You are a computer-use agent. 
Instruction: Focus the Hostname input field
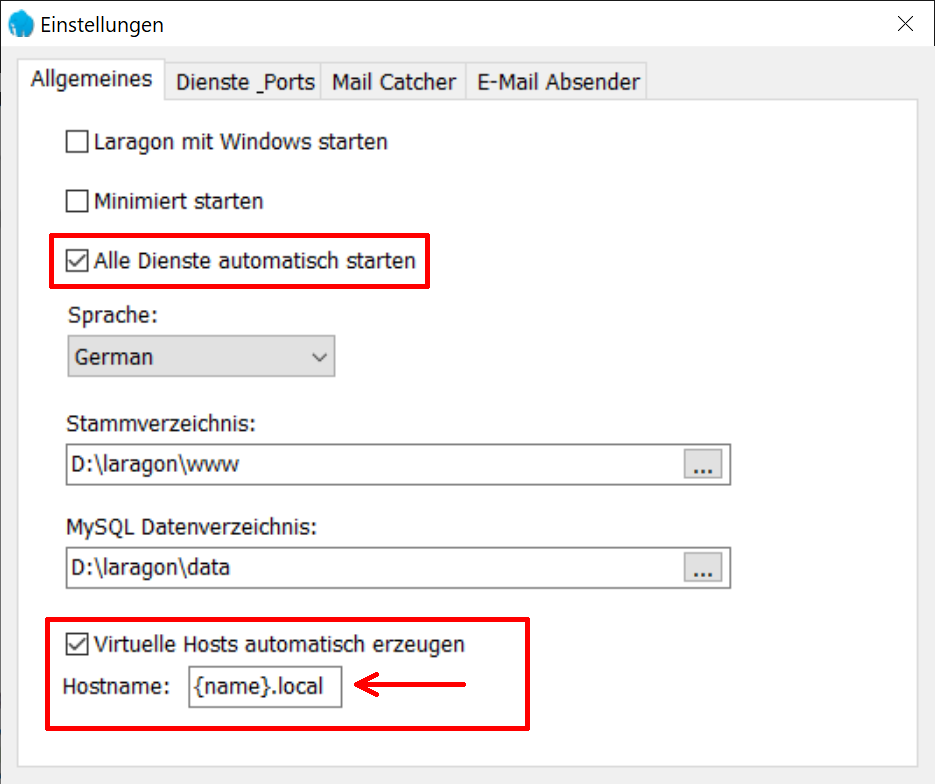click(265, 687)
